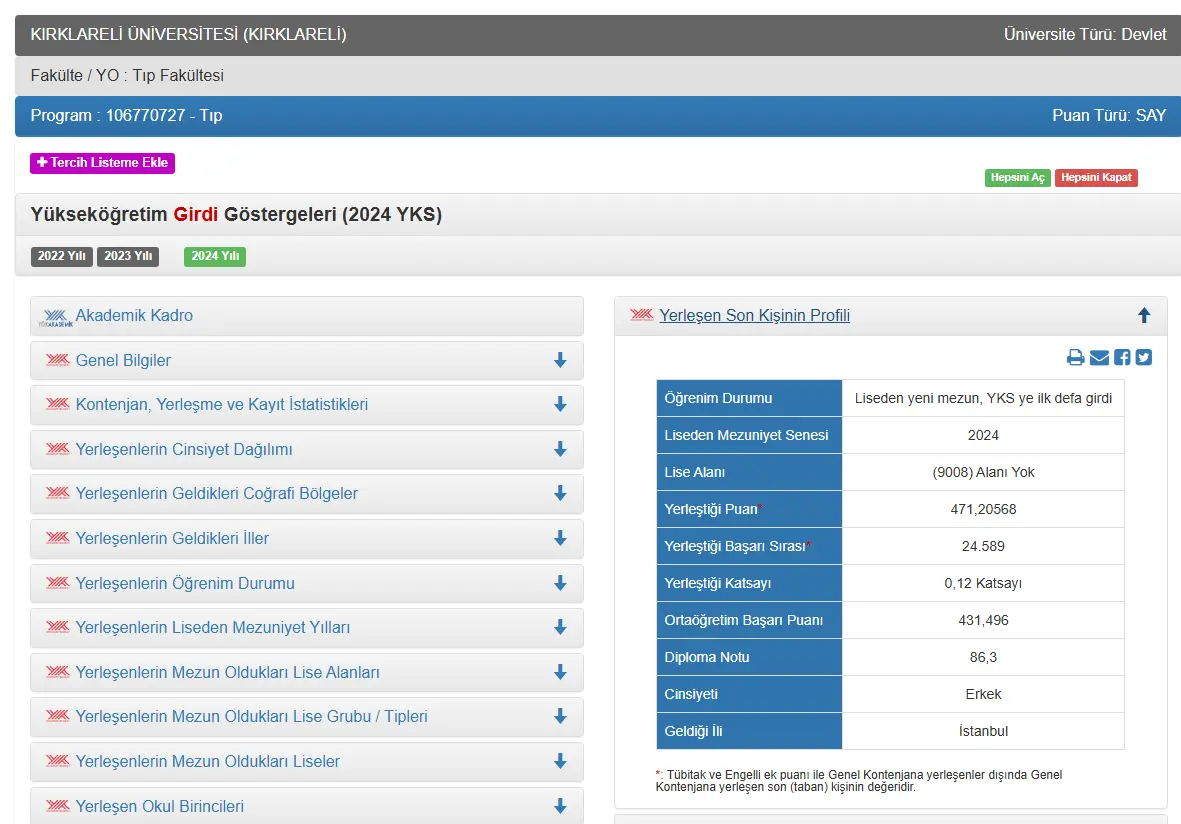Open Yerleşenlerin Mezun Oldukları Liseler title
This screenshot has width=1181, height=824.
click(x=207, y=761)
